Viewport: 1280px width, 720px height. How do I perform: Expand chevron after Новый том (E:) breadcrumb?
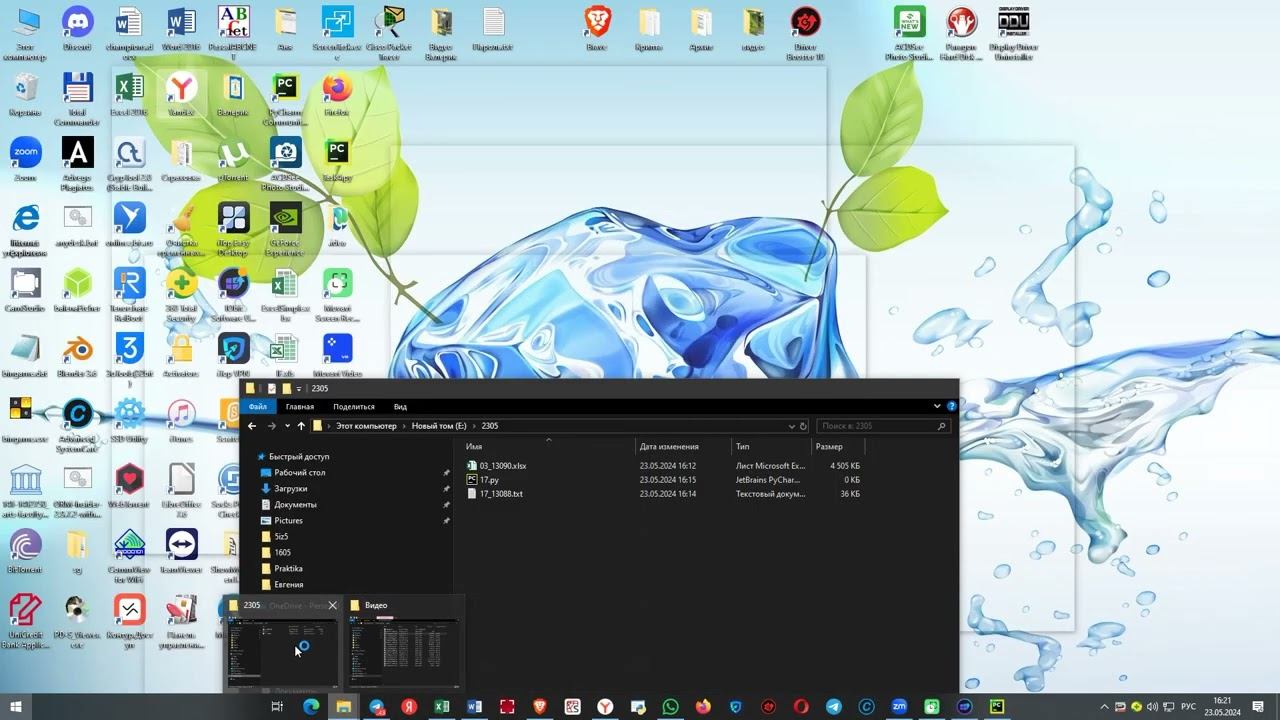tap(474, 426)
